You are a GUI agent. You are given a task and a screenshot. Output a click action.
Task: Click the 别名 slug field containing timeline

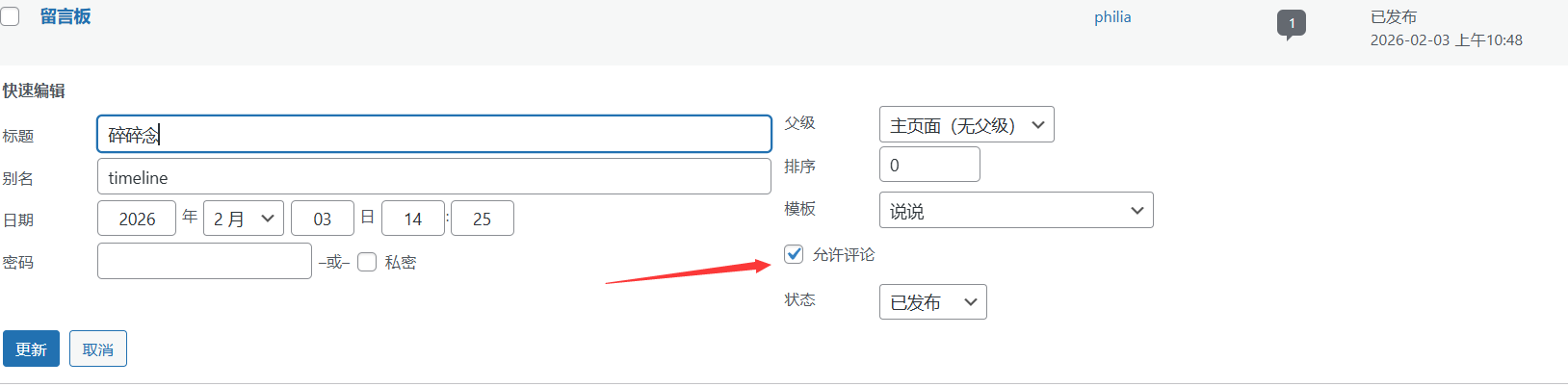coord(434,177)
